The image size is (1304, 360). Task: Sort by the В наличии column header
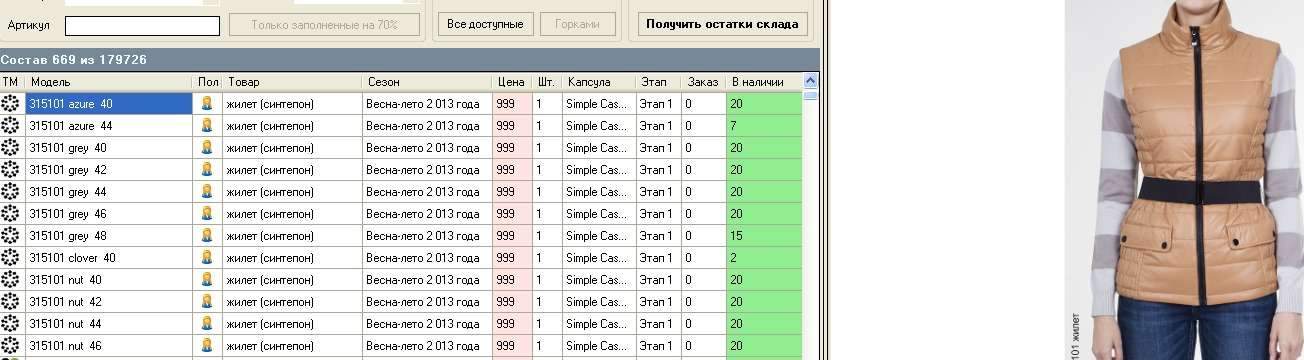point(765,82)
